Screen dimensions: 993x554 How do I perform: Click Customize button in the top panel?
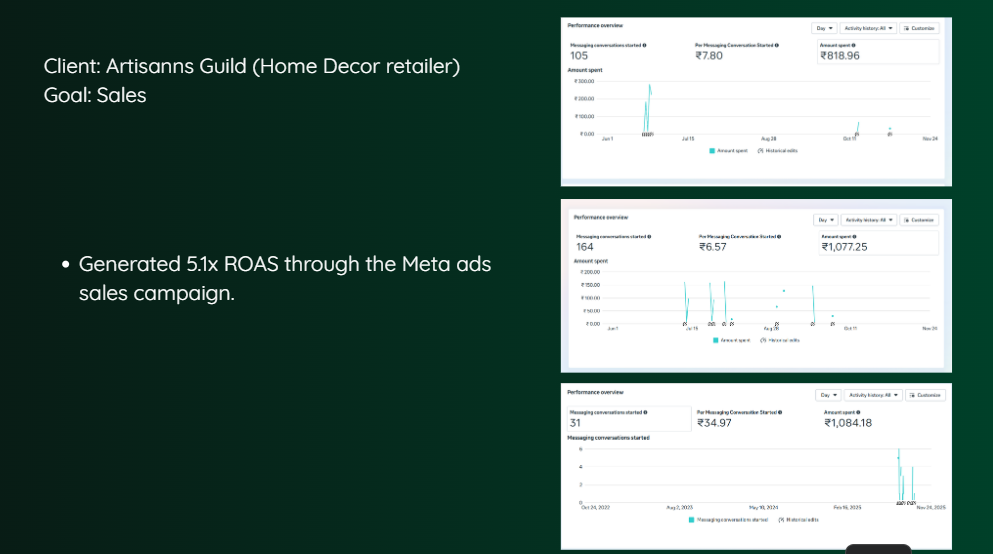click(919, 28)
